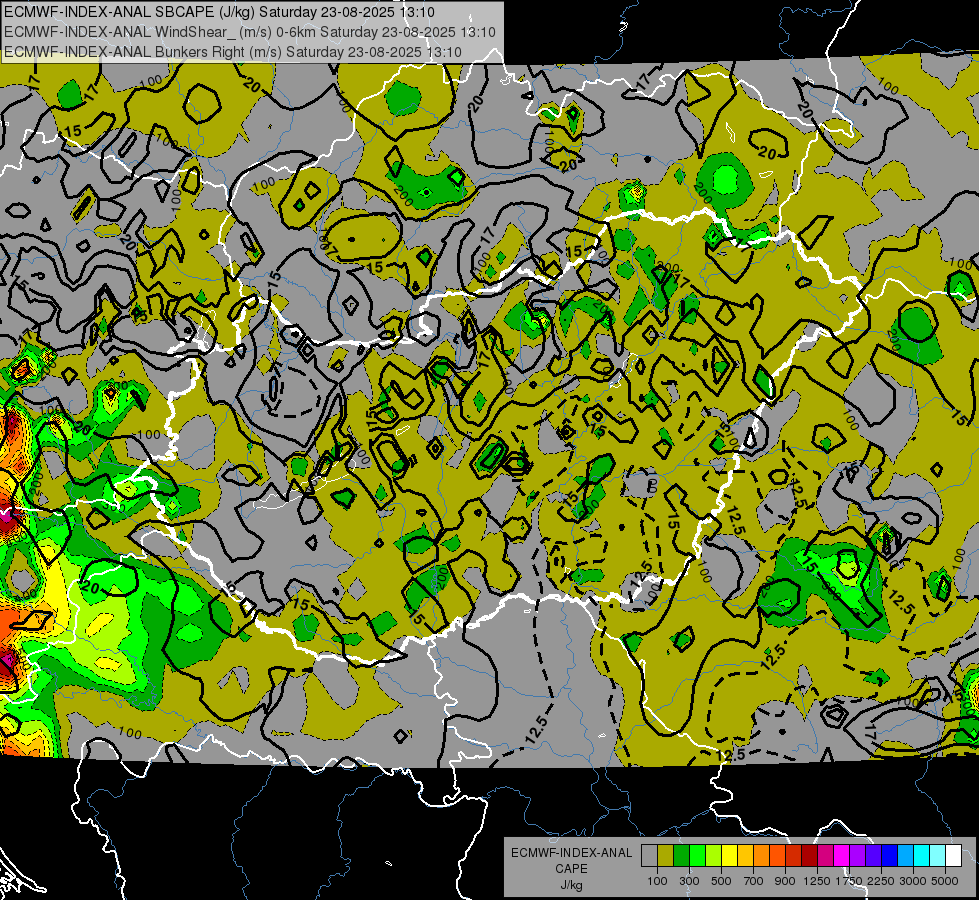Image resolution: width=979 pixels, height=900 pixels.
Task: Click the J/kg unit label in legend
Action: tap(571, 885)
